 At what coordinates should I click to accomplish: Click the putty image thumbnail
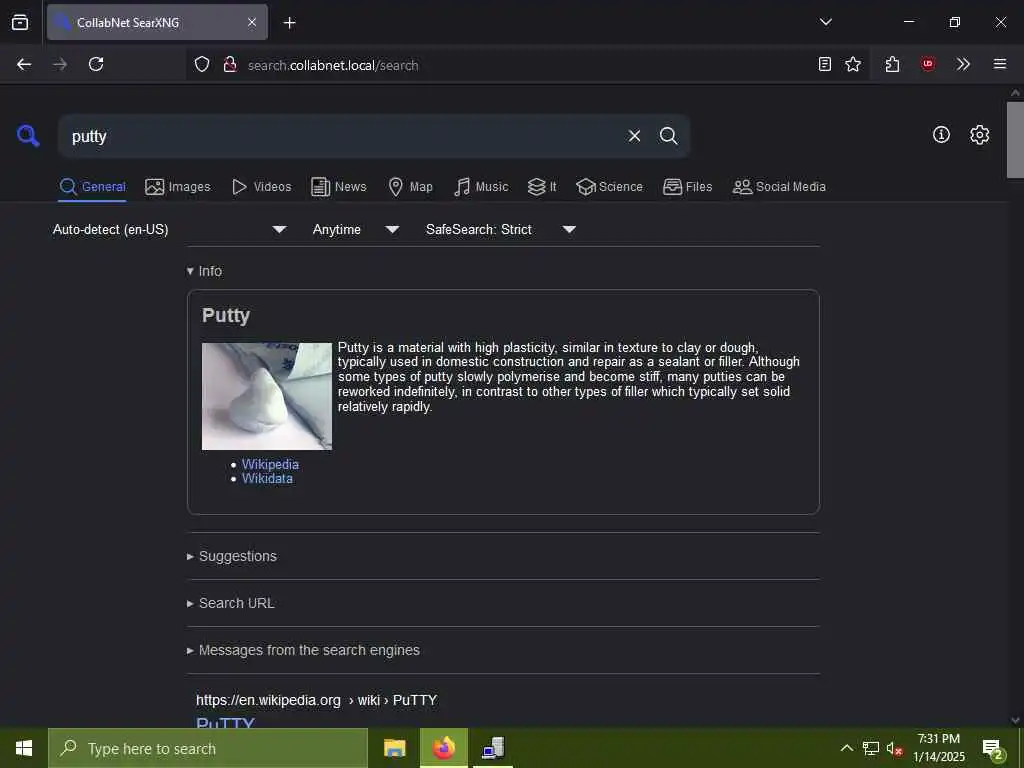tap(266, 396)
